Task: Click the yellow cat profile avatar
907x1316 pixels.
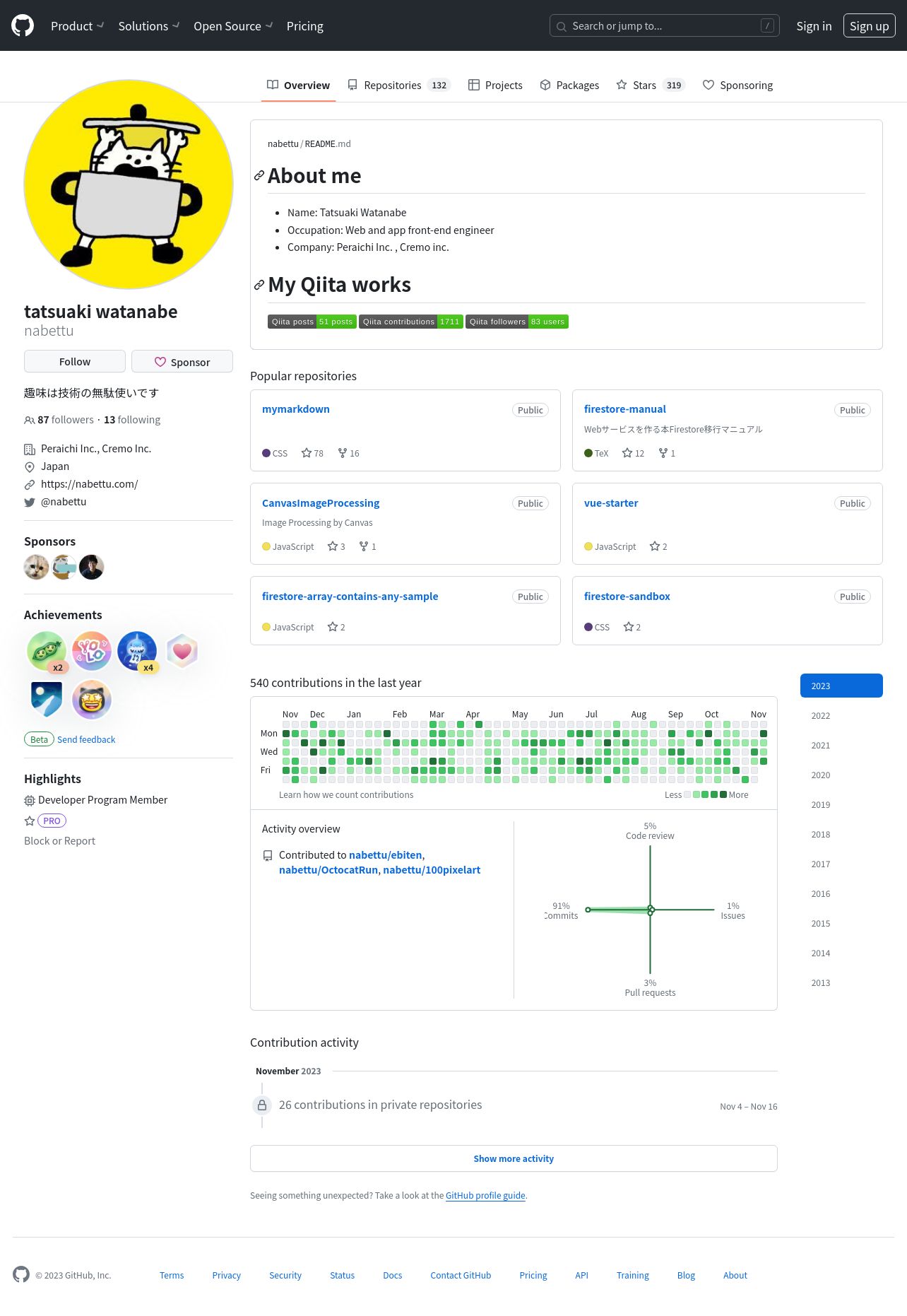Action: pos(129,184)
